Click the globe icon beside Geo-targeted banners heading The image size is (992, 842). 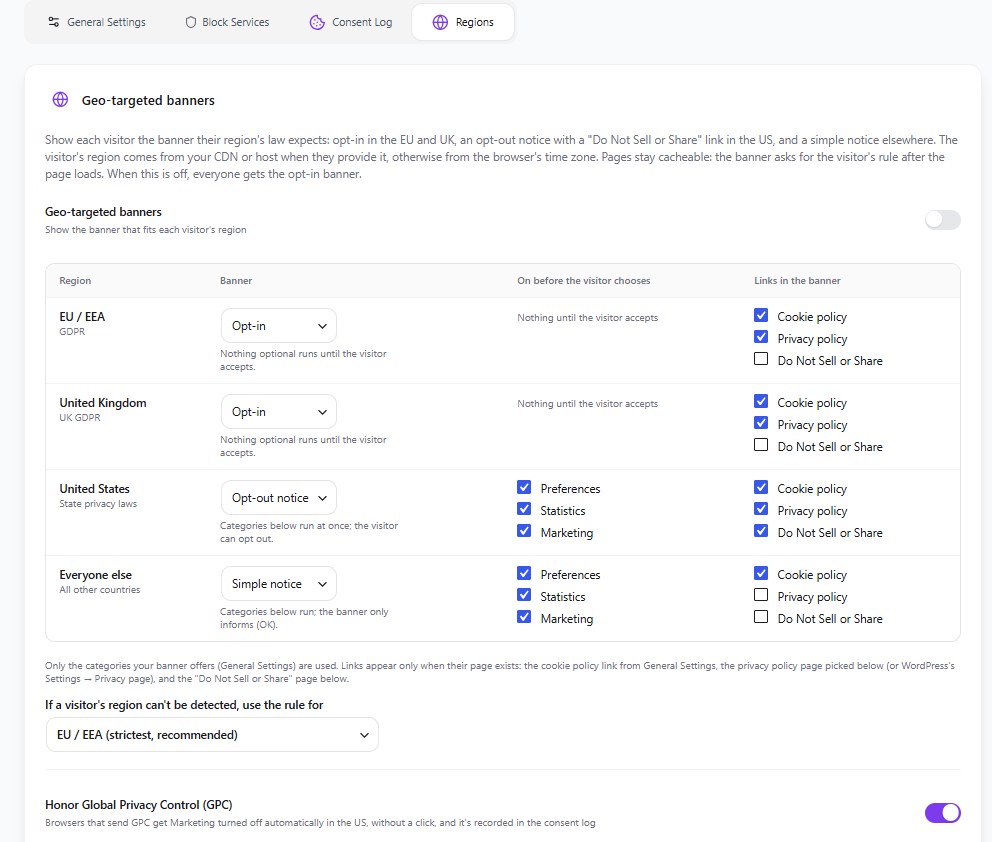tap(60, 99)
